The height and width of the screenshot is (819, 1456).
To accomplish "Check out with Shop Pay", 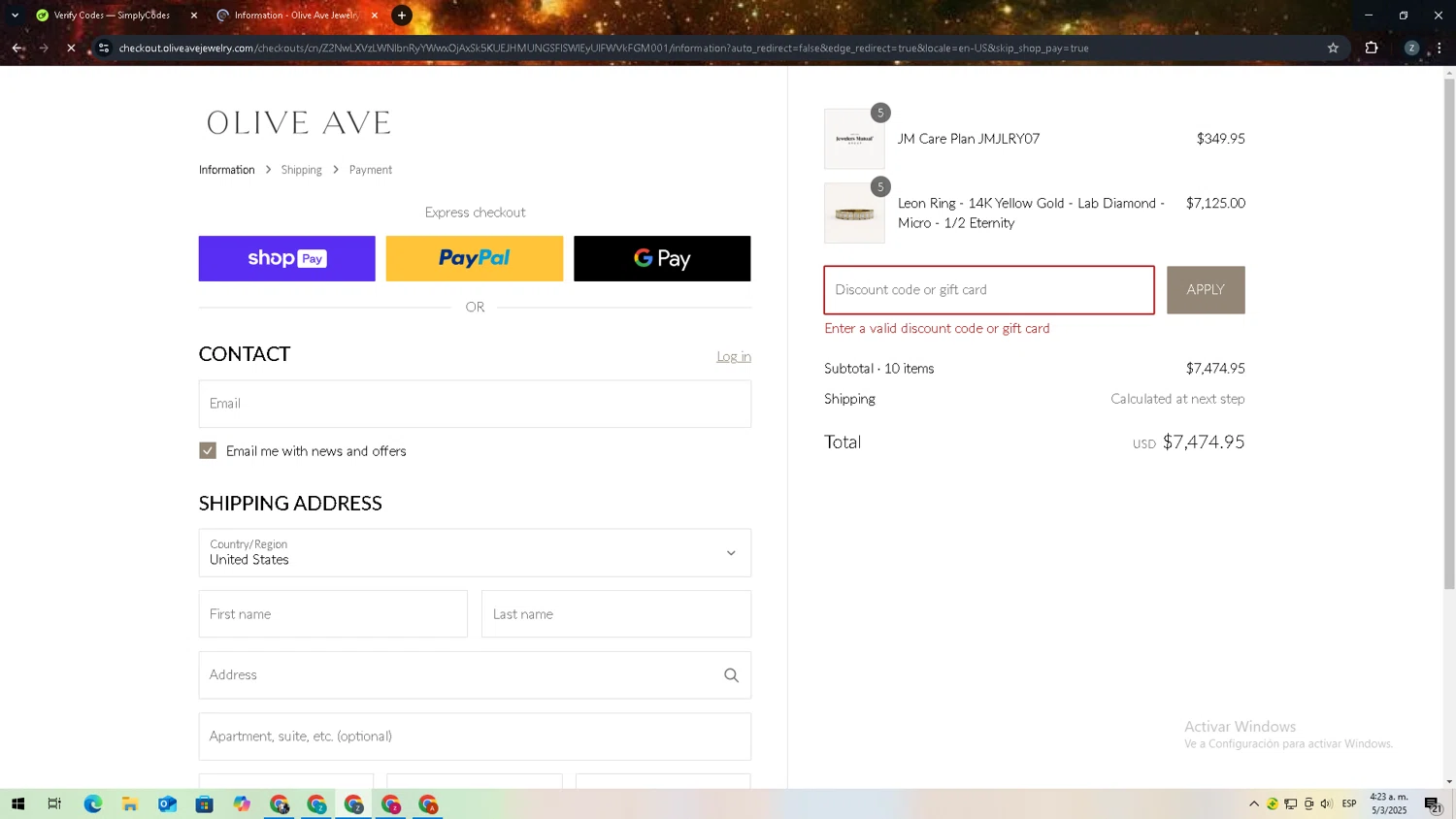I will tap(287, 259).
